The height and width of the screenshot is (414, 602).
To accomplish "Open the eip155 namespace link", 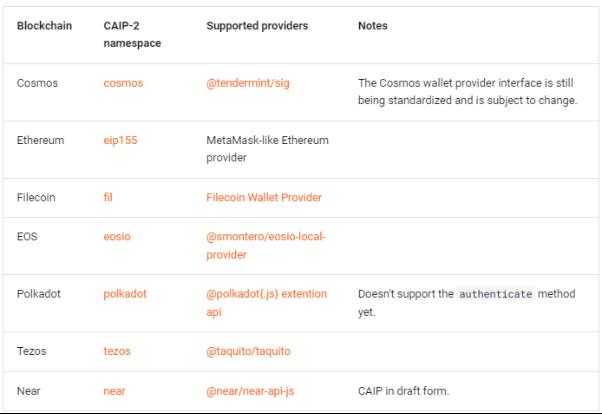I will [120, 140].
